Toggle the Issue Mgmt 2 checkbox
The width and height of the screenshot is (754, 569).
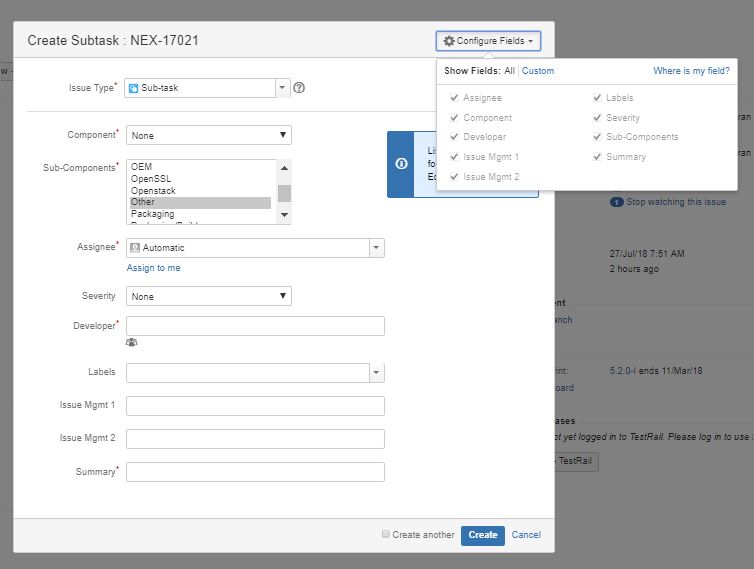click(x=454, y=177)
